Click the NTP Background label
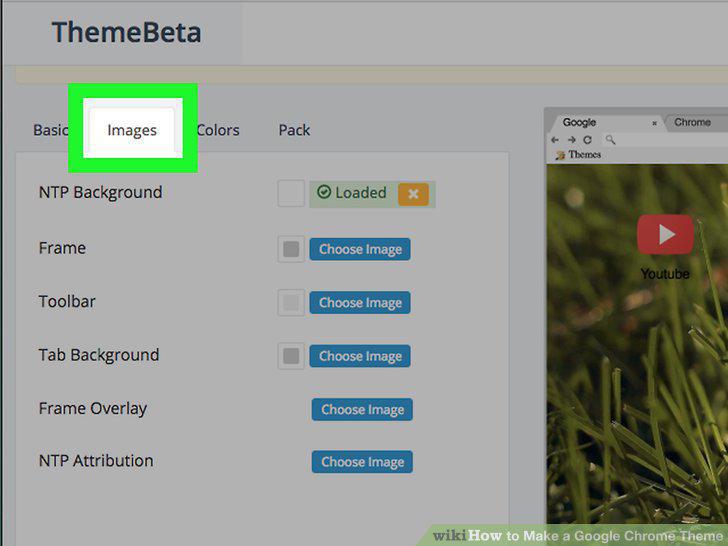This screenshot has height=546, width=728. (x=101, y=193)
